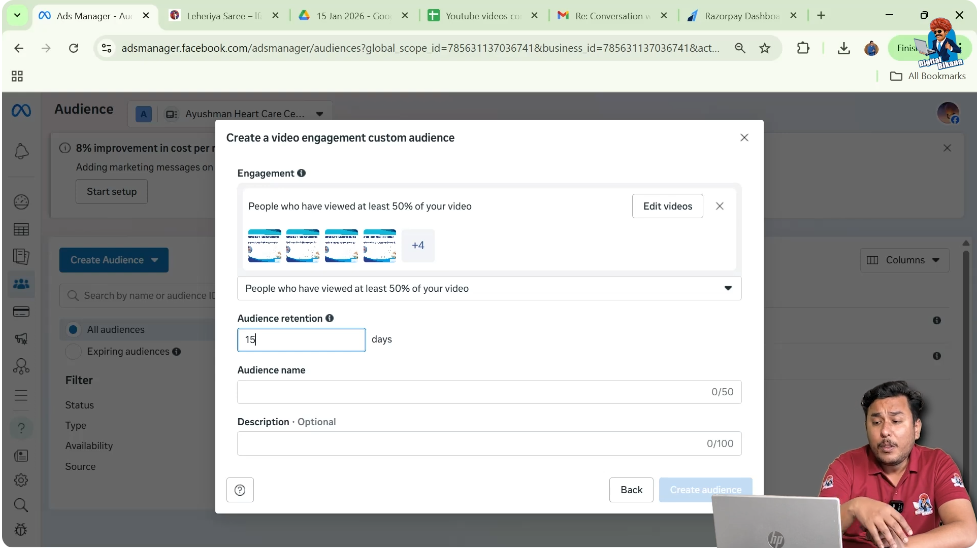
Task: Click Availability filter label
Action: (x=89, y=446)
